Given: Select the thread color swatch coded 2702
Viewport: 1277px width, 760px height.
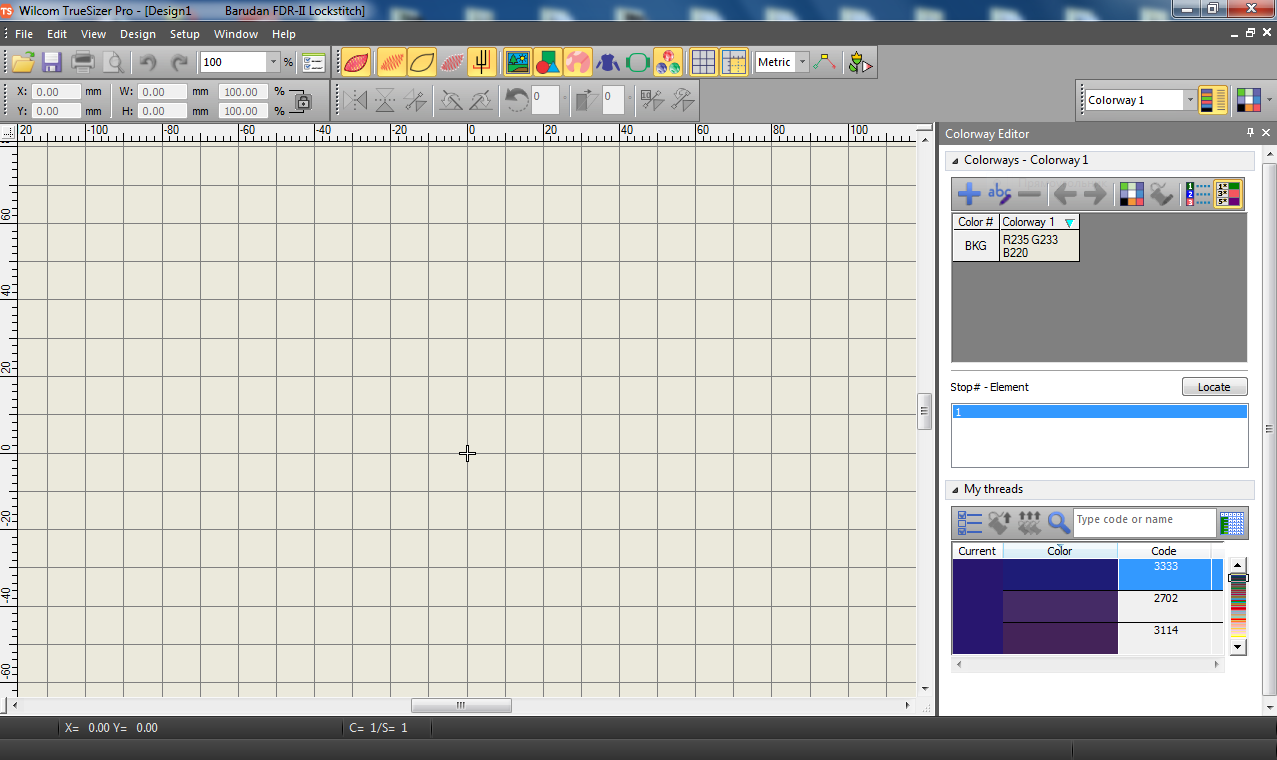Looking at the screenshot, I should (1060, 606).
